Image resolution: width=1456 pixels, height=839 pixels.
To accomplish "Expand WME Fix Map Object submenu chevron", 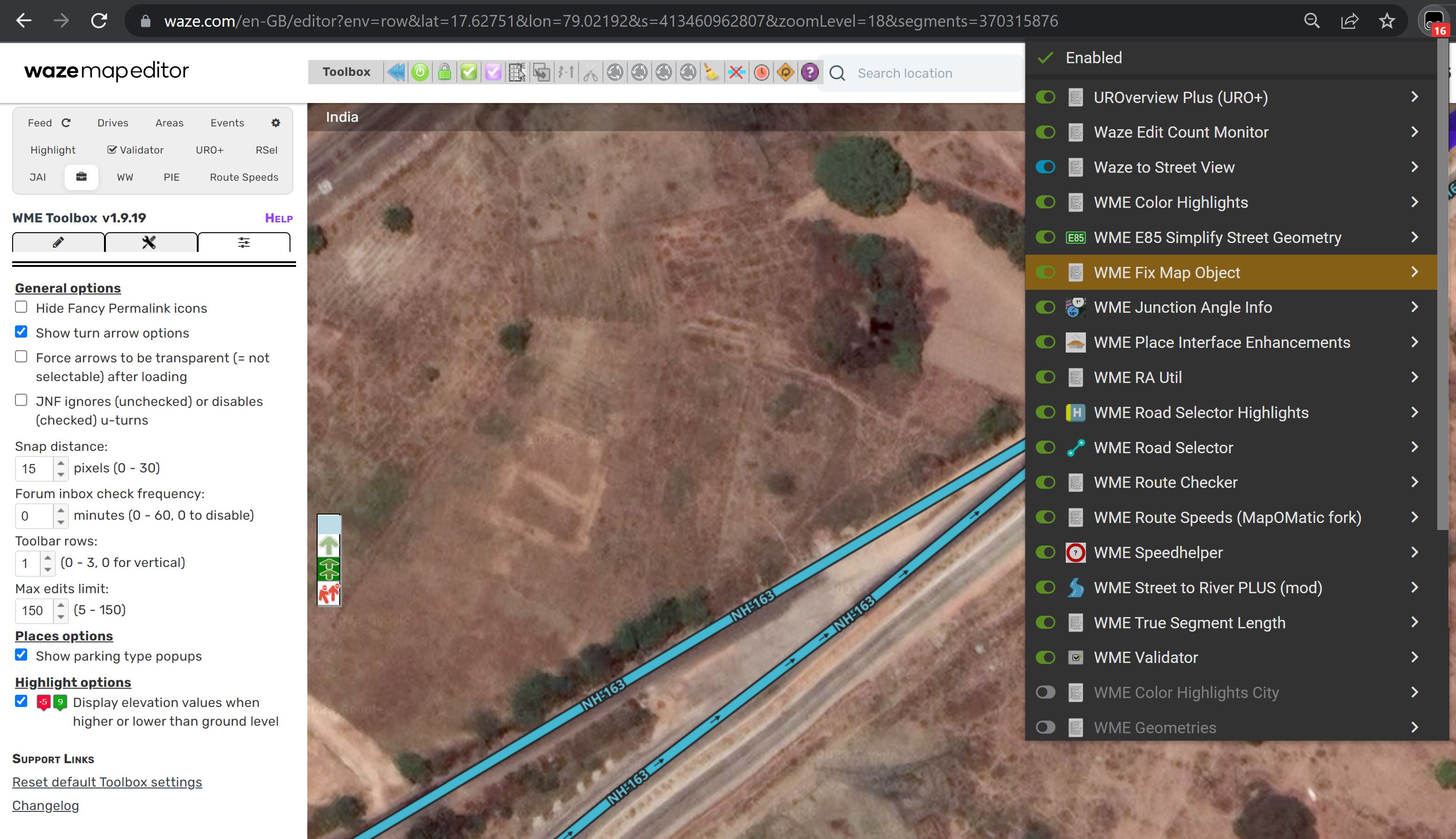I will pos(1414,272).
